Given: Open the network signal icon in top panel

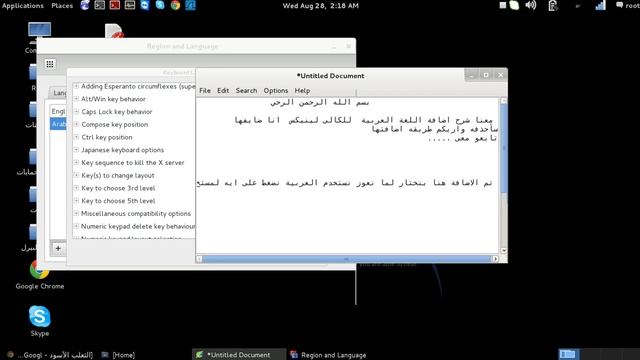Looking at the screenshot, I should tap(600, 5).
